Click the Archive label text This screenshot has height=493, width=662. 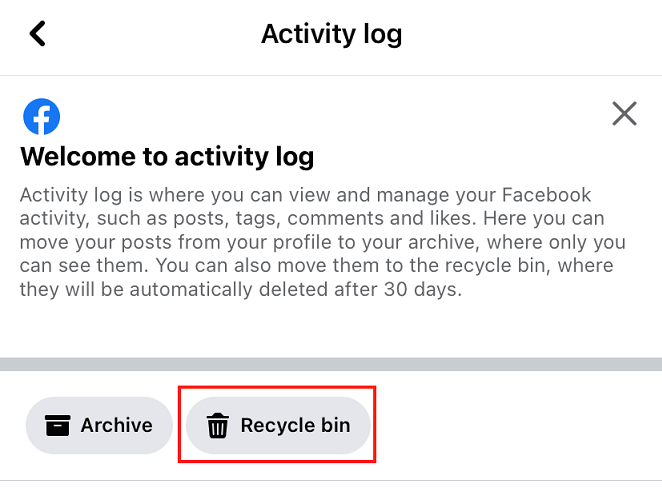117,425
